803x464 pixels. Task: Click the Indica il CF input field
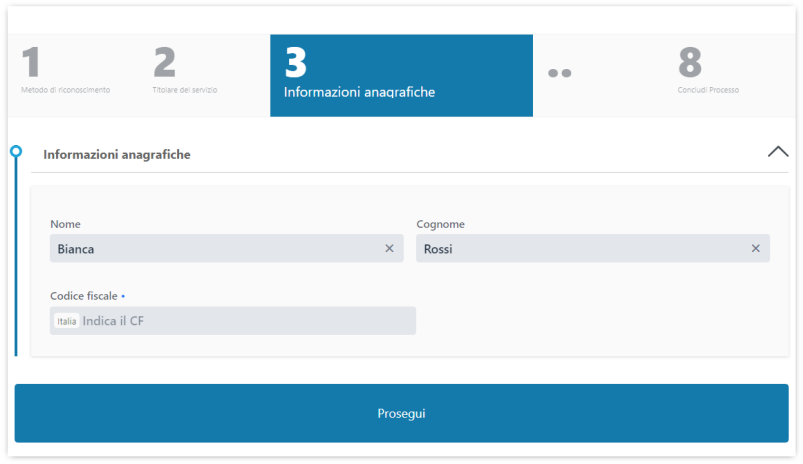(x=245, y=321)
